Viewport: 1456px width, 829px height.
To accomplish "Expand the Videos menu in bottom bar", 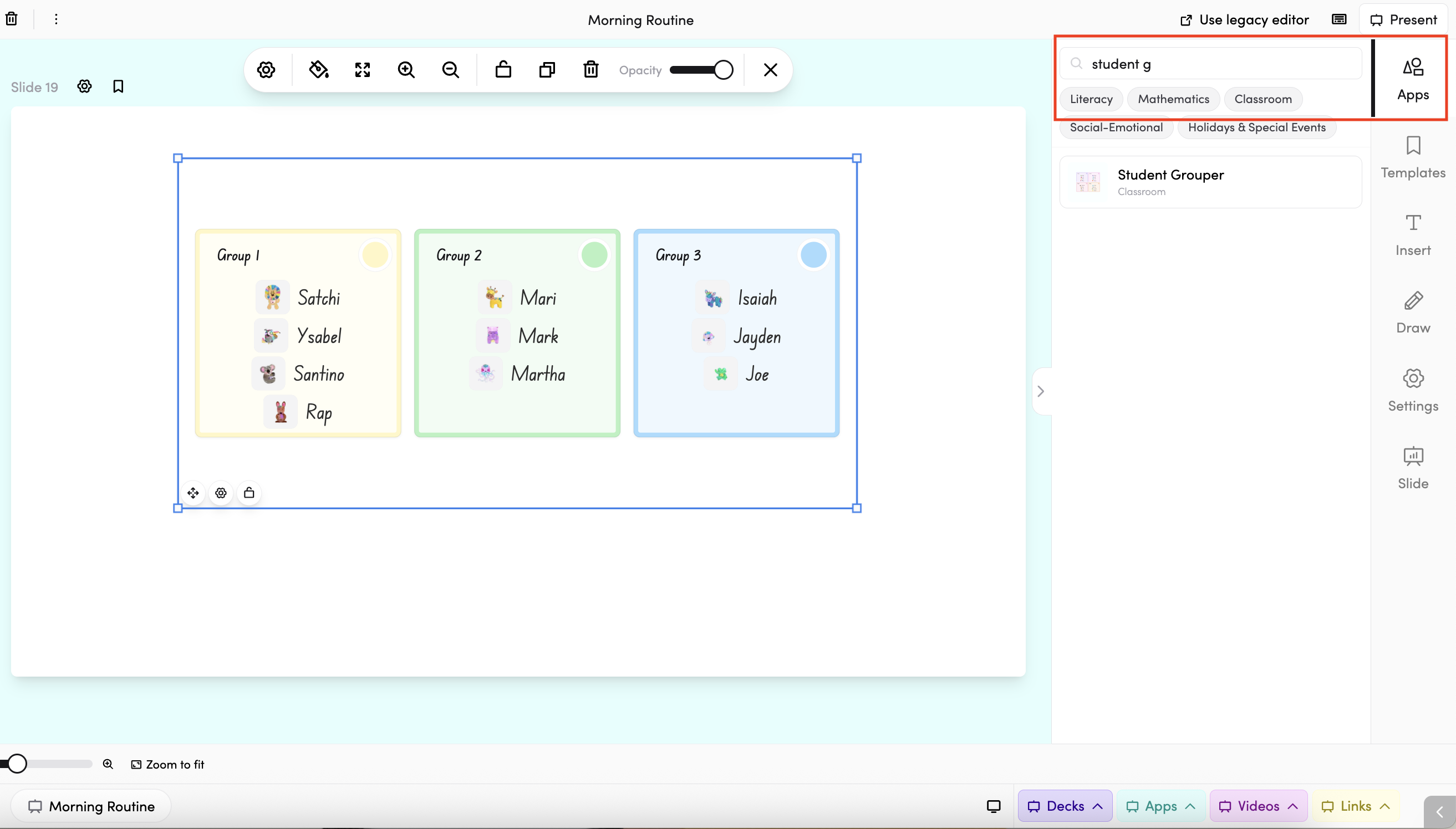I will [x=1258, y=806].
